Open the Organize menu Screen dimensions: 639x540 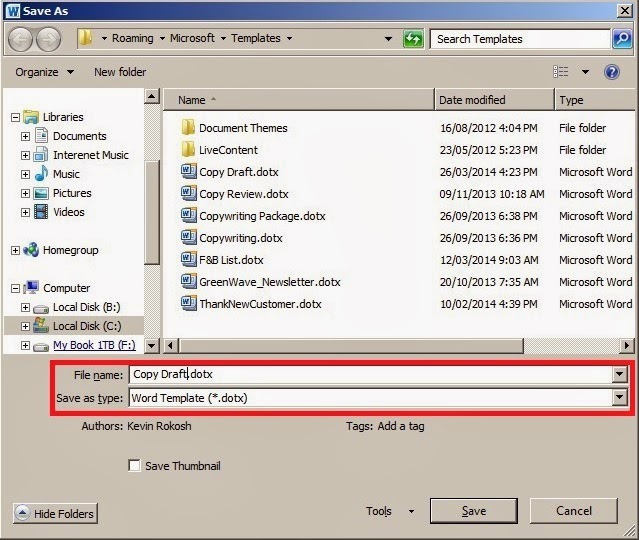tap(44, 72)
